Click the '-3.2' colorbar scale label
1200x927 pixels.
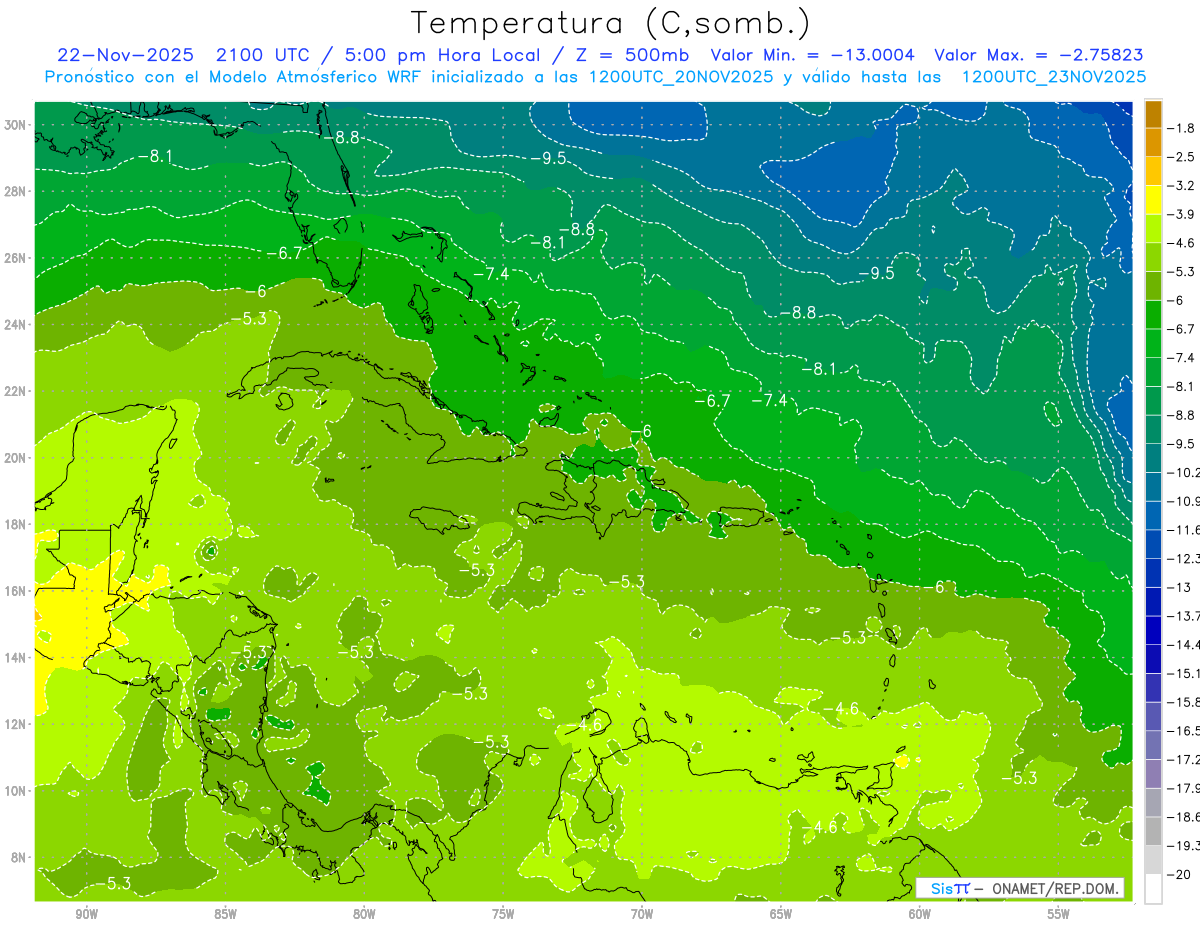tap(1183, 186)
